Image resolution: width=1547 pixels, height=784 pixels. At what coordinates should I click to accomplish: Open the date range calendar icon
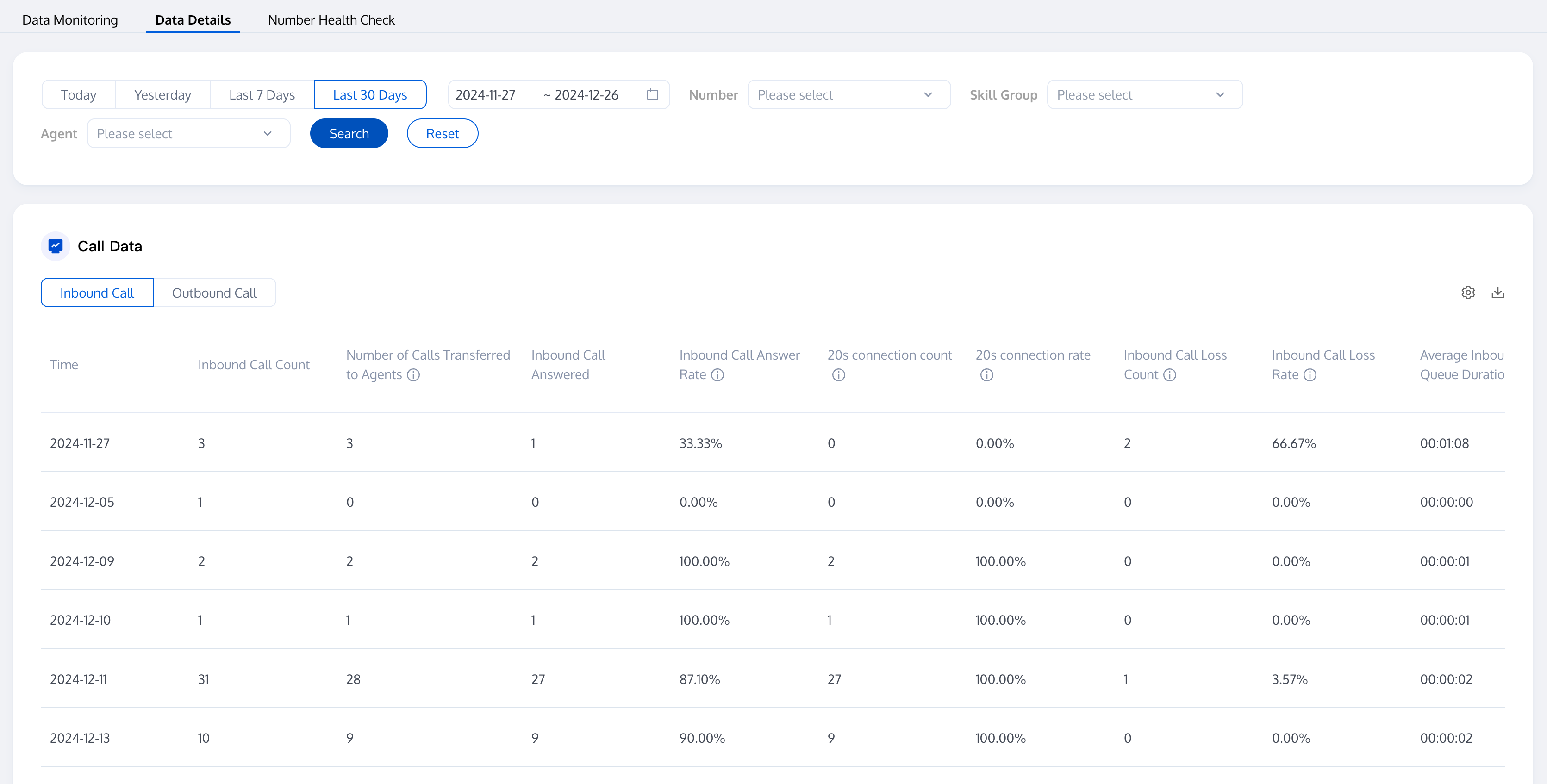[652, 94]
